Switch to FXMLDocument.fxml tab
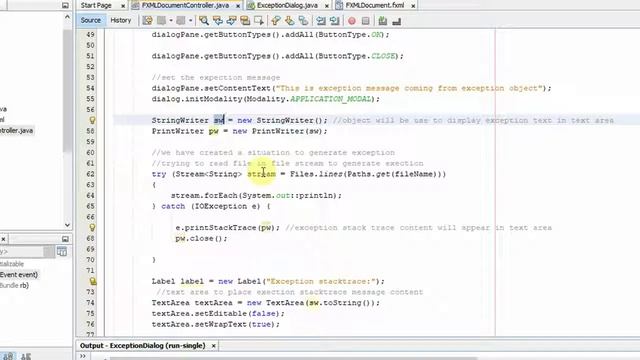Screen dimensions: 640x360 point(374,5)
